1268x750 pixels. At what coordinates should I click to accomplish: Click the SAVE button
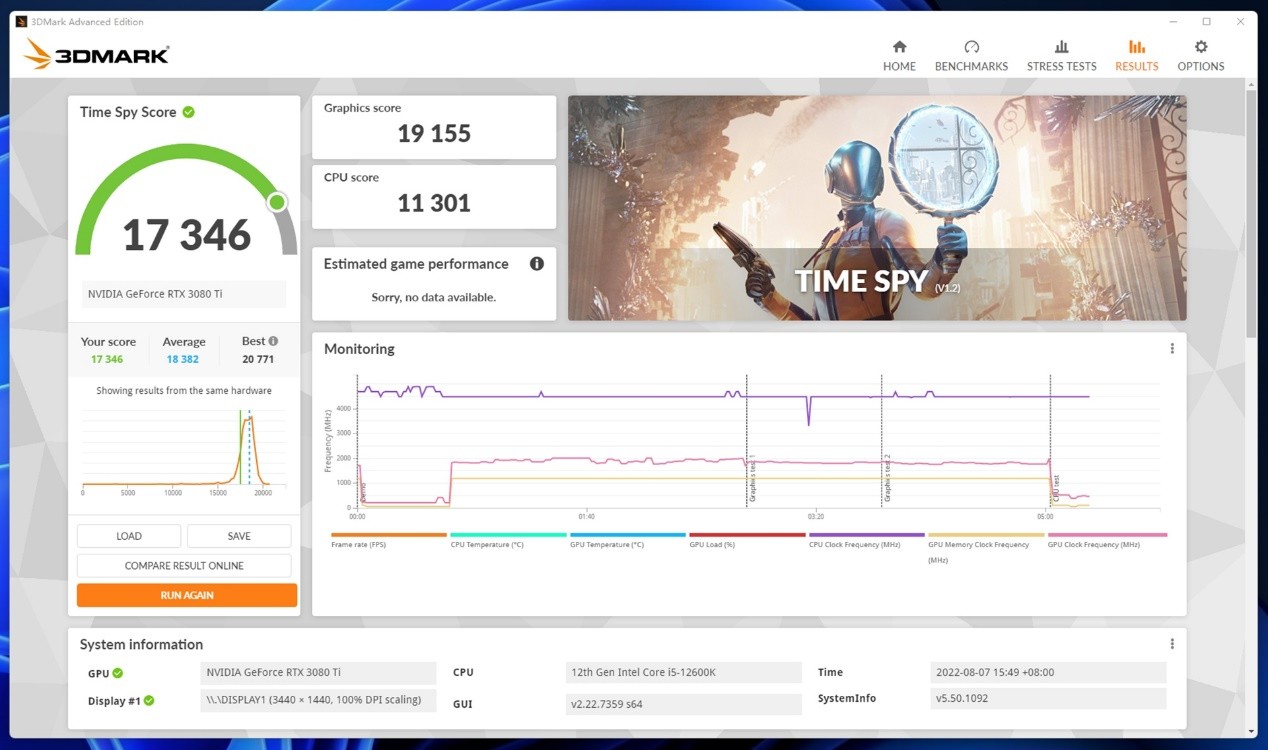(239, 536)
